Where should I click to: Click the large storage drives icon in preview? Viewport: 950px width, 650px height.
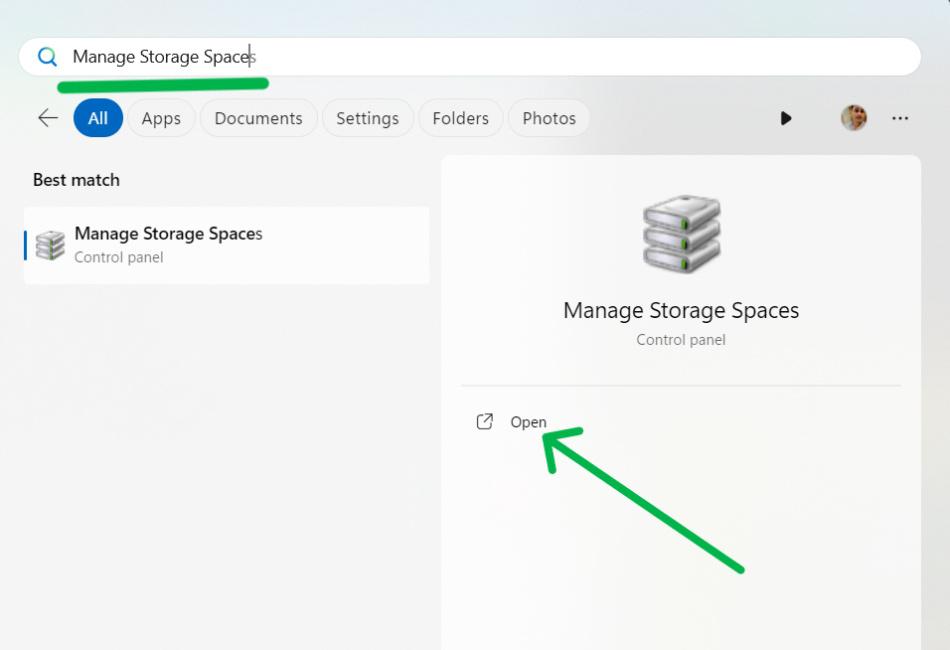click(x=681, y=235)
